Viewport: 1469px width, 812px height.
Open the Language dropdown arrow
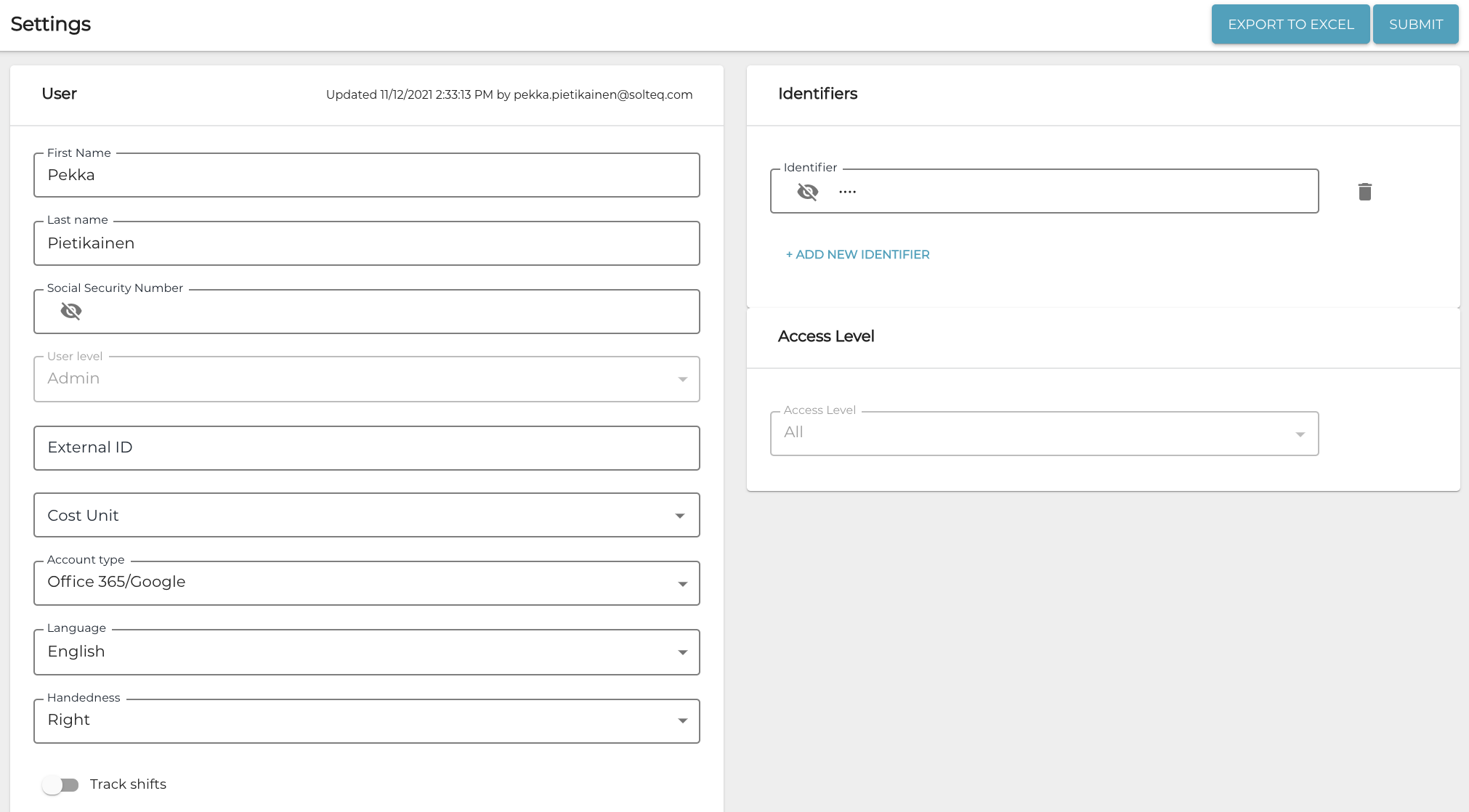[682, 652]
